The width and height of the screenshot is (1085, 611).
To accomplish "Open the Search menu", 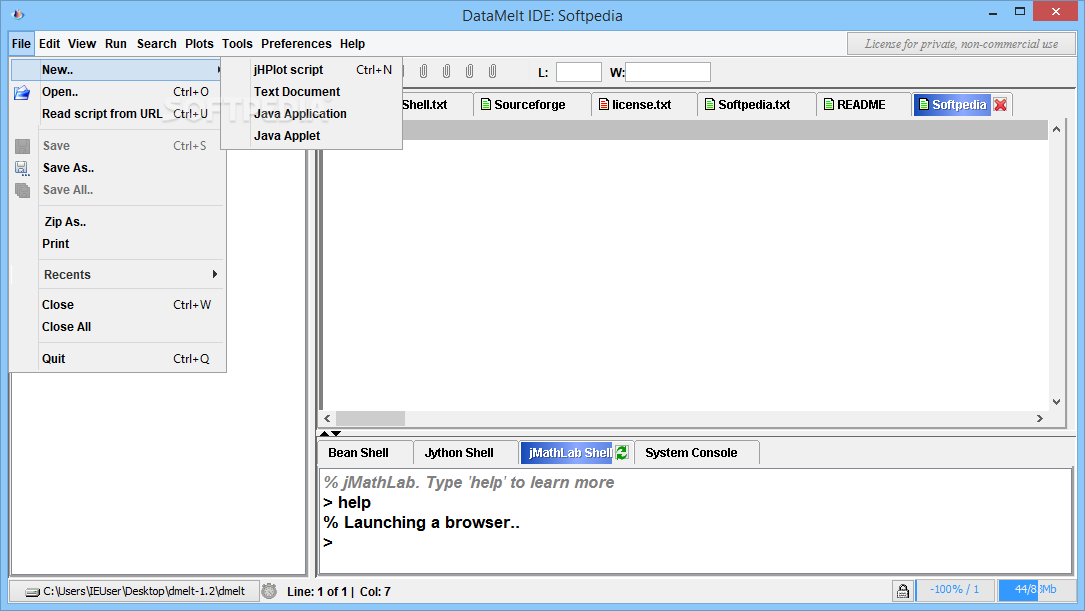I will [156, 44].
